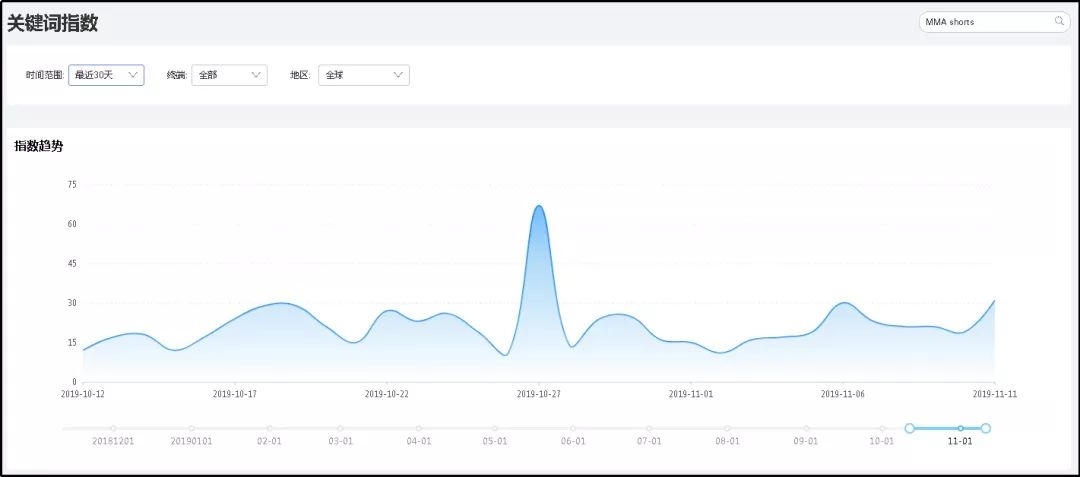Select the 10-01 timeline marker
The width and height of the screenshot is (1080, 477).
click(x=881, y=429)
